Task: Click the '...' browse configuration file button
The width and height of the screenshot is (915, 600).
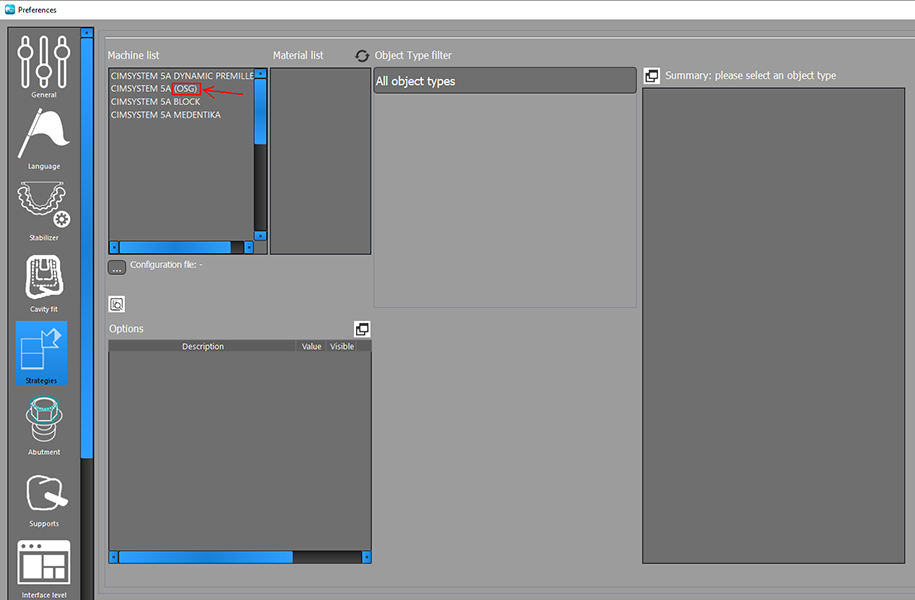Action: click(117, 268)
